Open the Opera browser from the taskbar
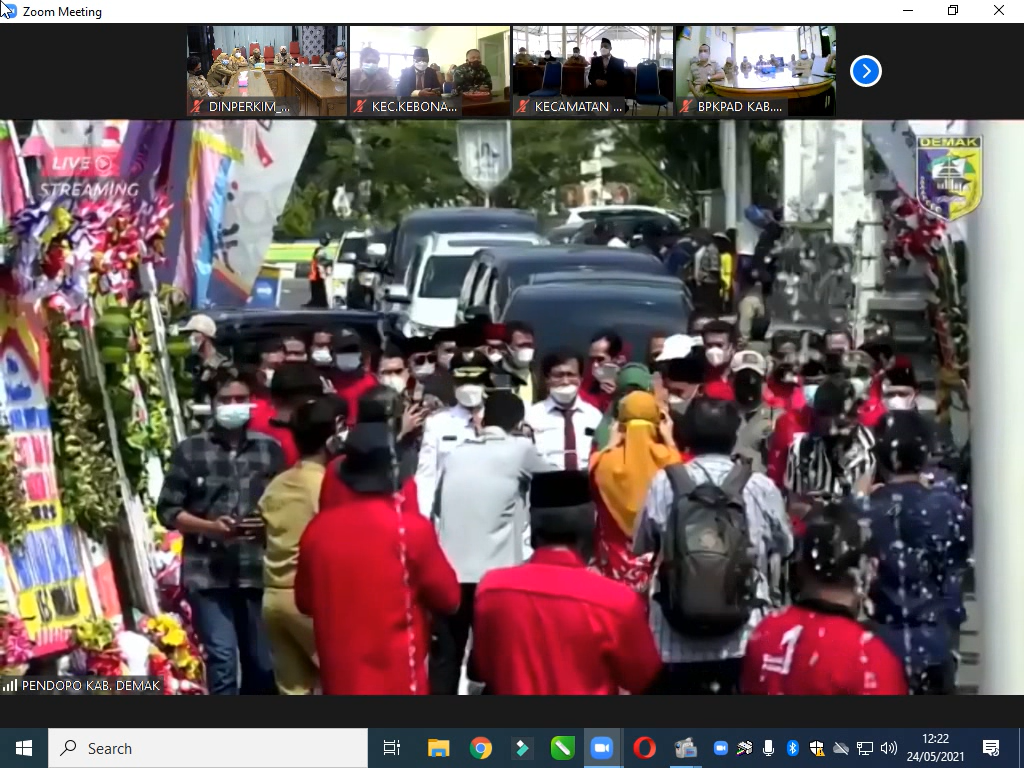This screenshot has height=768, width=1024. click(644, 748)
